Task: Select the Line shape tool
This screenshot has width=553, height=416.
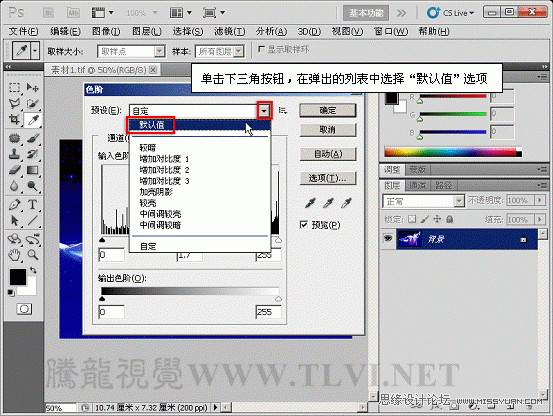Action: click(32, 221)
